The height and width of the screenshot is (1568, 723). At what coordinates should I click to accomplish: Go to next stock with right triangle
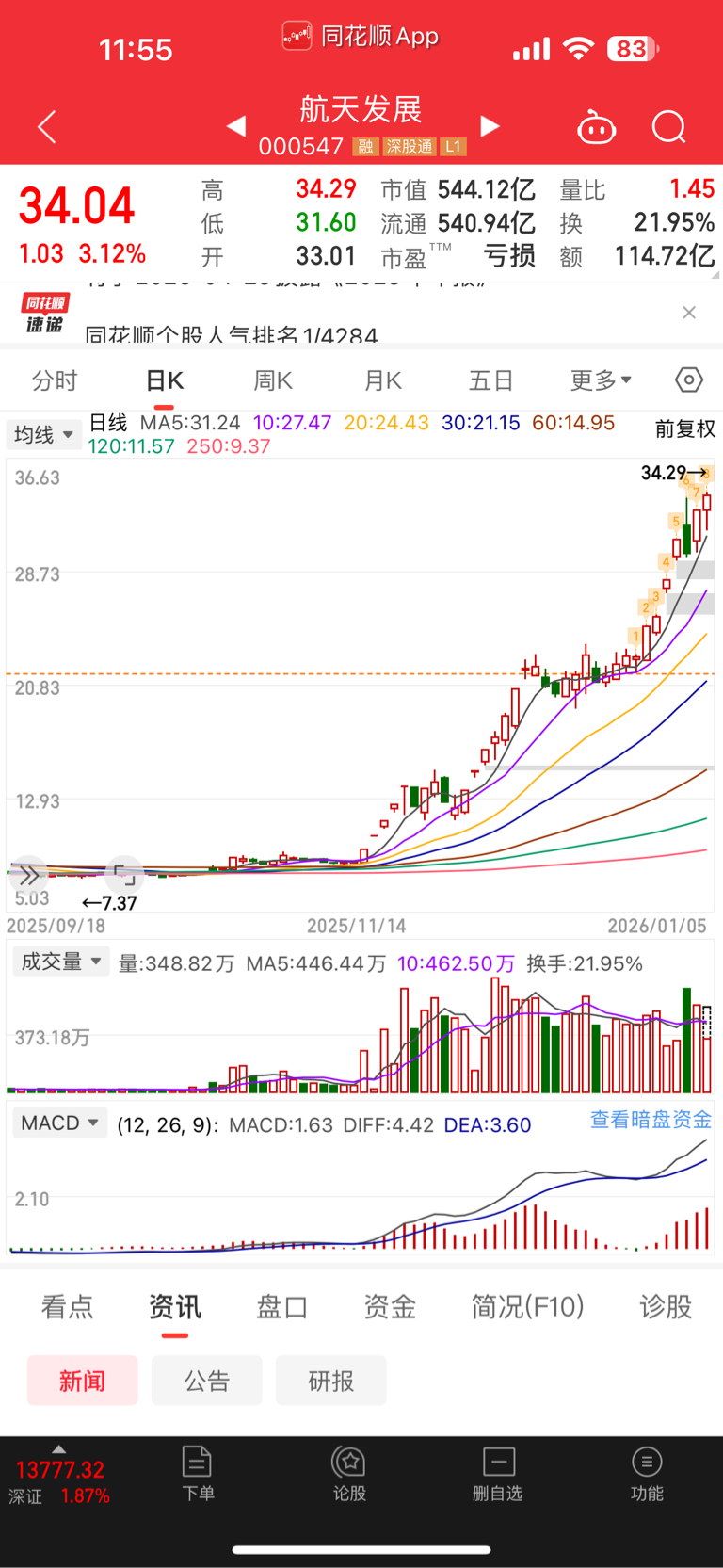490,125
